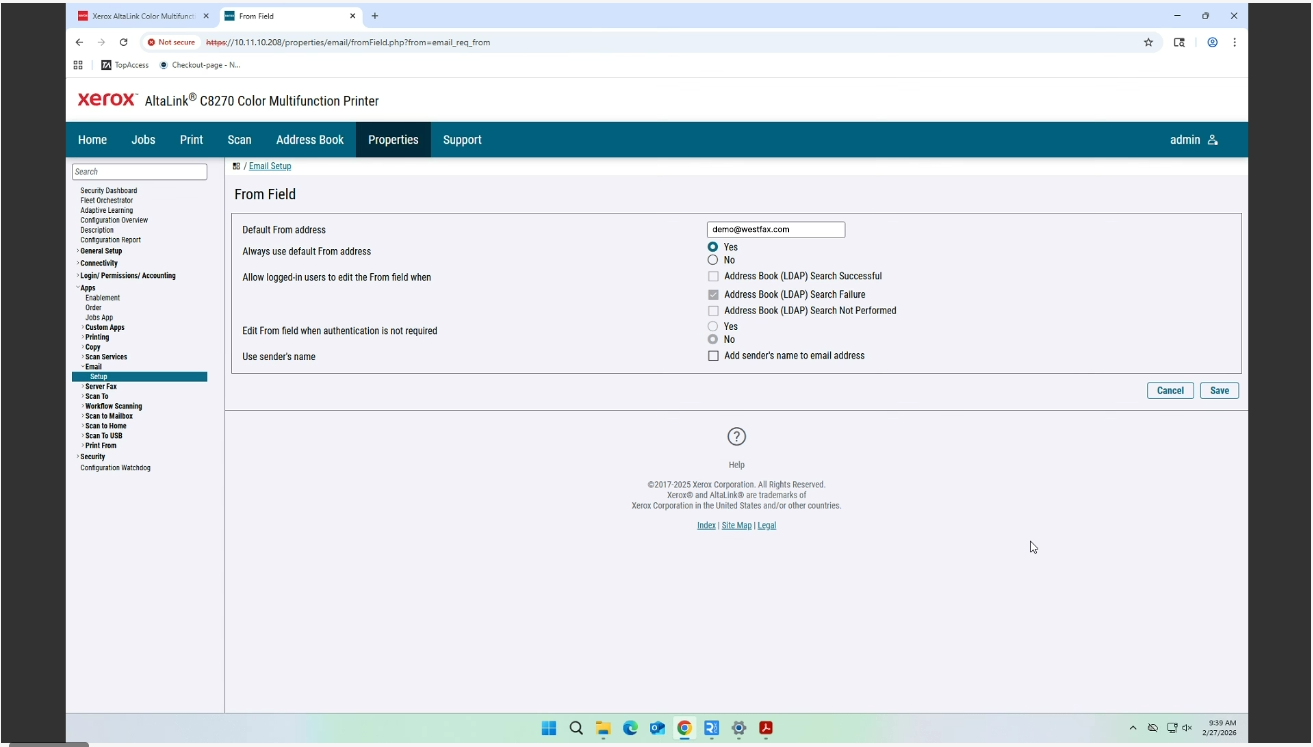Screen dimensions: 1313x747
Task: Open Adobe Acrobat from the taskbar
Action: (x=765, y=728)
